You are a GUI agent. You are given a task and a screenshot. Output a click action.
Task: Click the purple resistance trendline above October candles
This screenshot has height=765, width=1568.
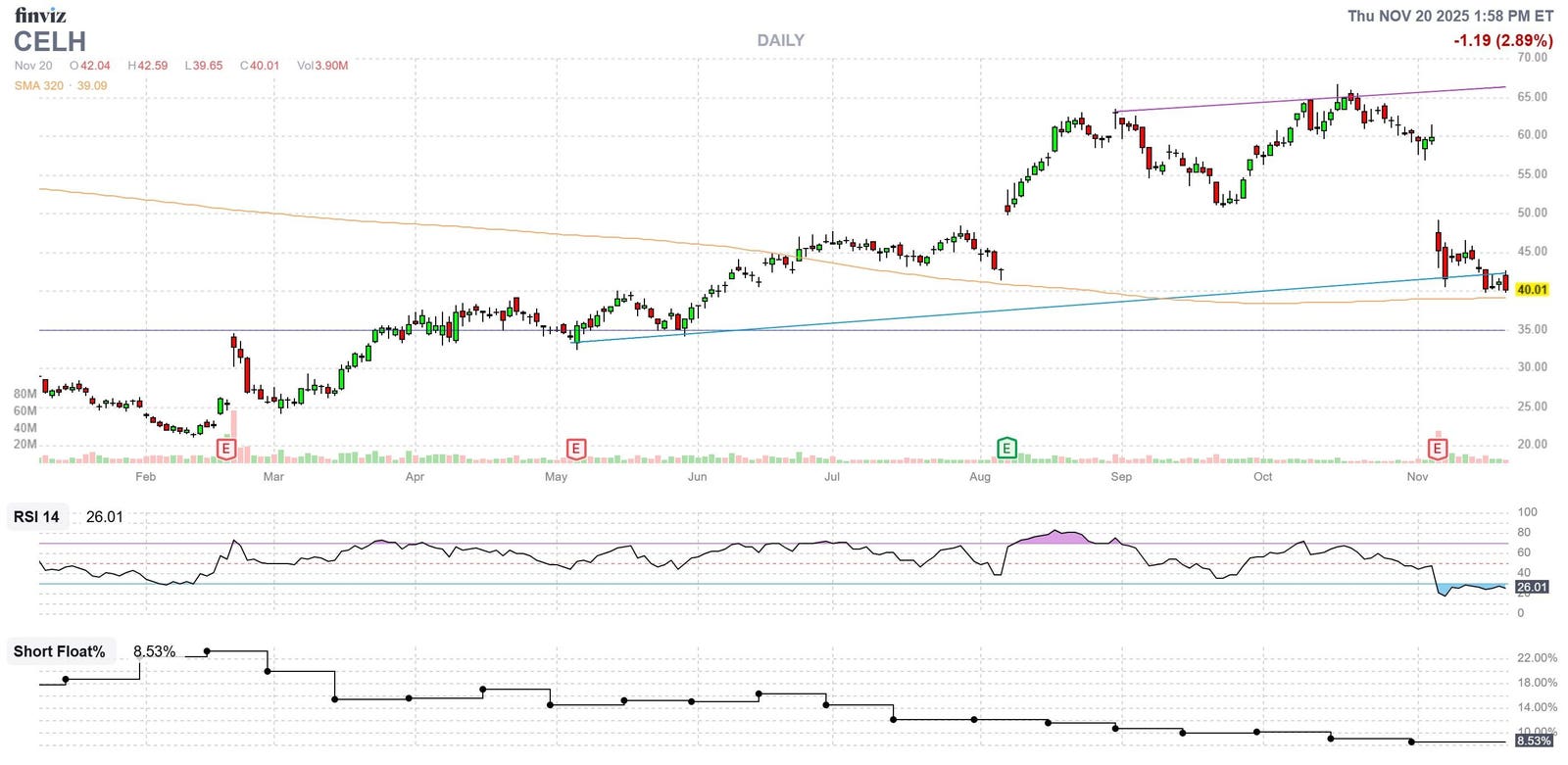1274,102
